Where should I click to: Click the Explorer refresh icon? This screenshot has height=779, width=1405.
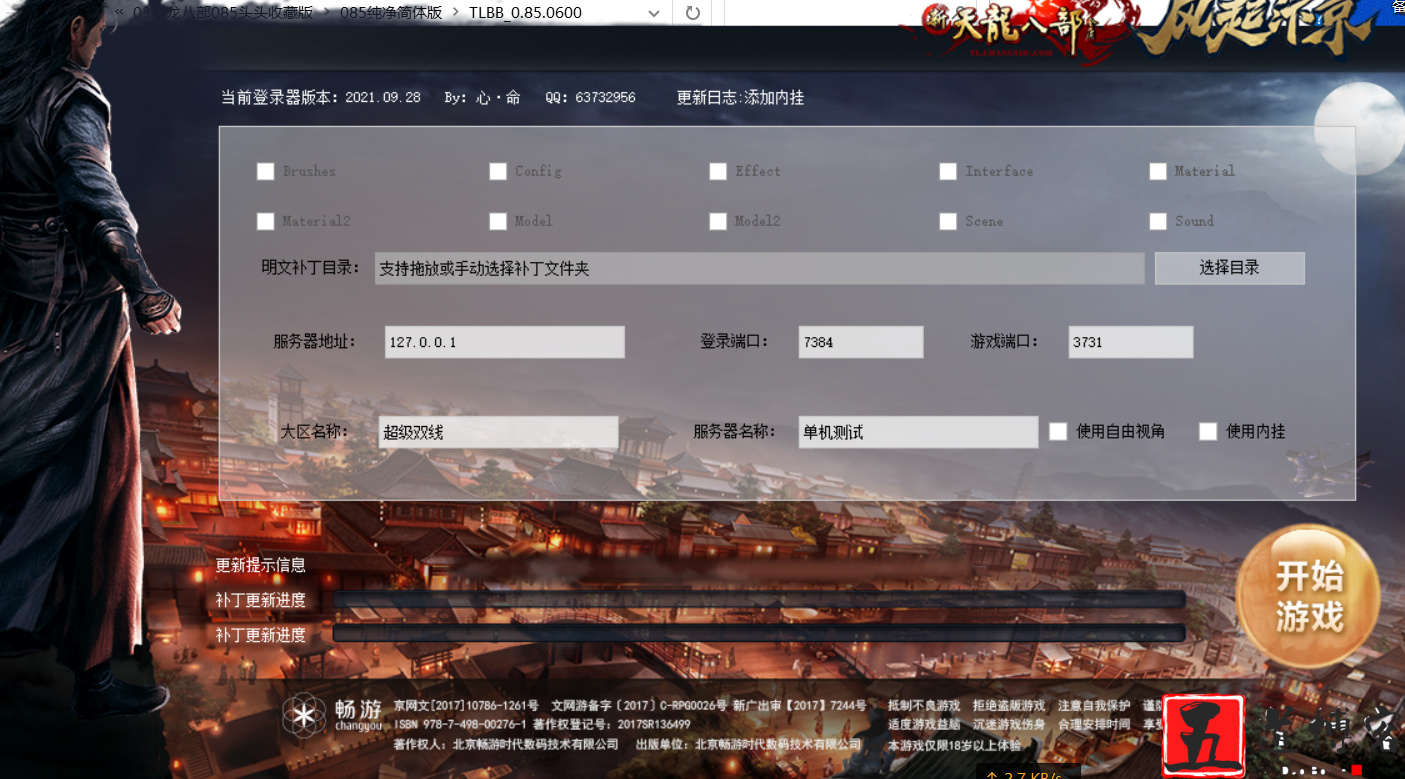point(692,13)
